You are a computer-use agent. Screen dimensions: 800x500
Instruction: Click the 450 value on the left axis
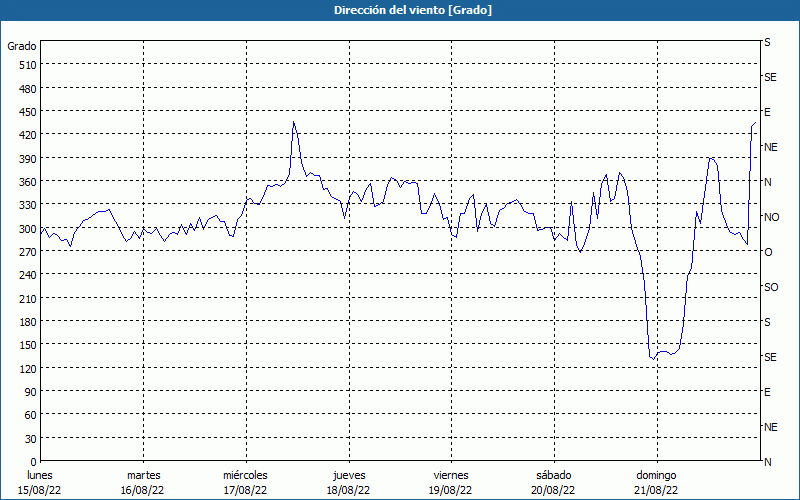(28, 112)
